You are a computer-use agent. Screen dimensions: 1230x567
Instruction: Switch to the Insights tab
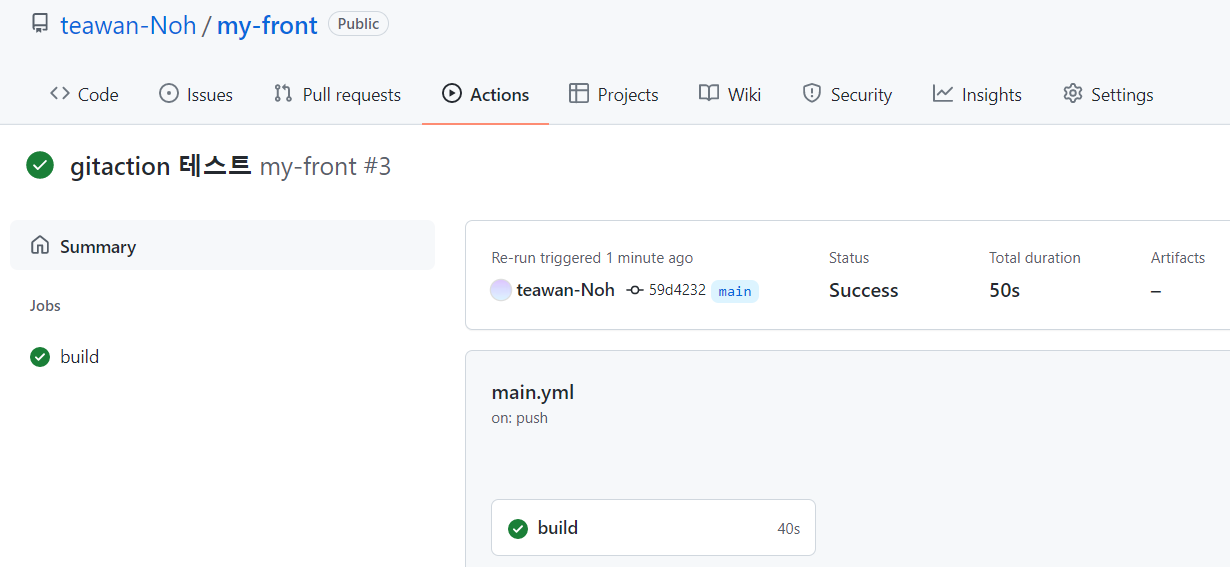pos(977,94)
